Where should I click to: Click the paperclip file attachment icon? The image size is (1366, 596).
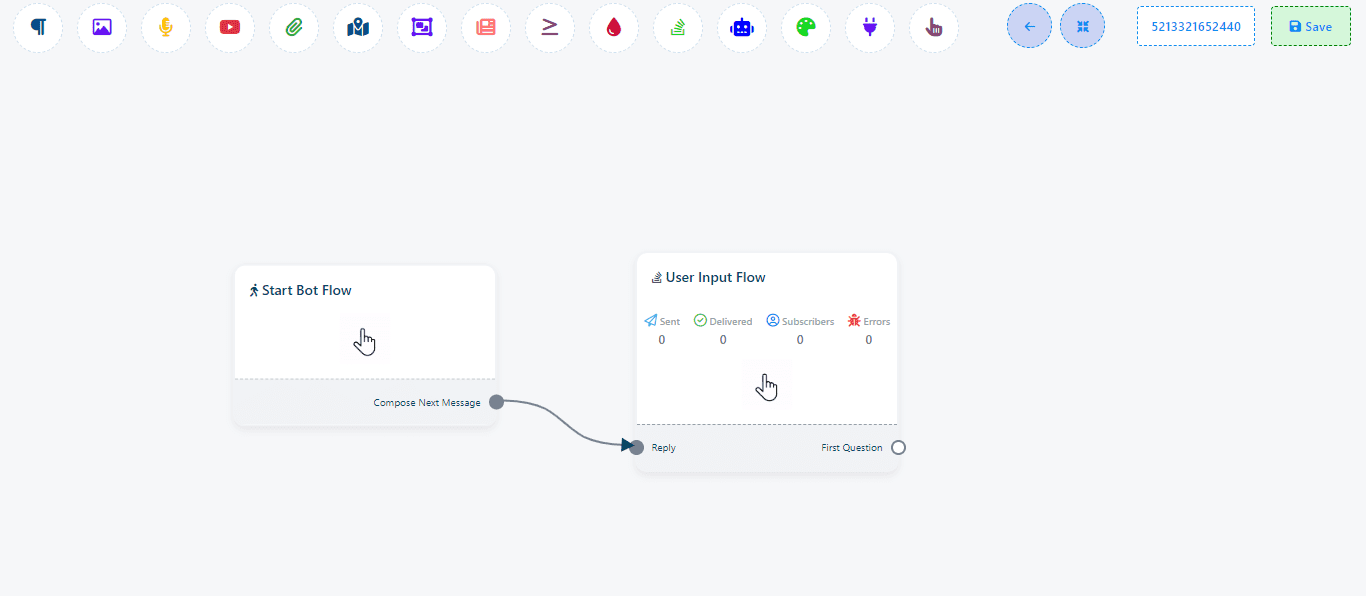(x=294, y=27)
